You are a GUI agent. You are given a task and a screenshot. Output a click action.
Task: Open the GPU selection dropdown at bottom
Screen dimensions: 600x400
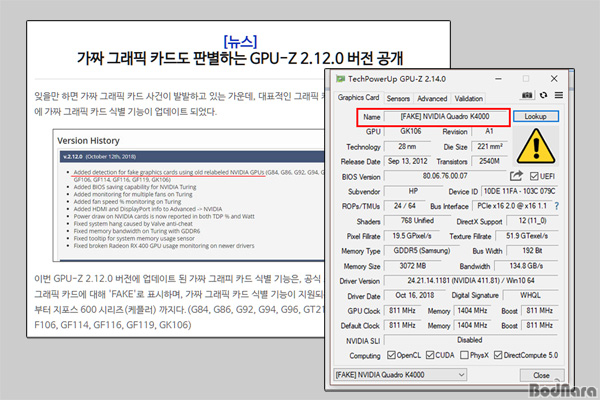click(x=400, y=375)
